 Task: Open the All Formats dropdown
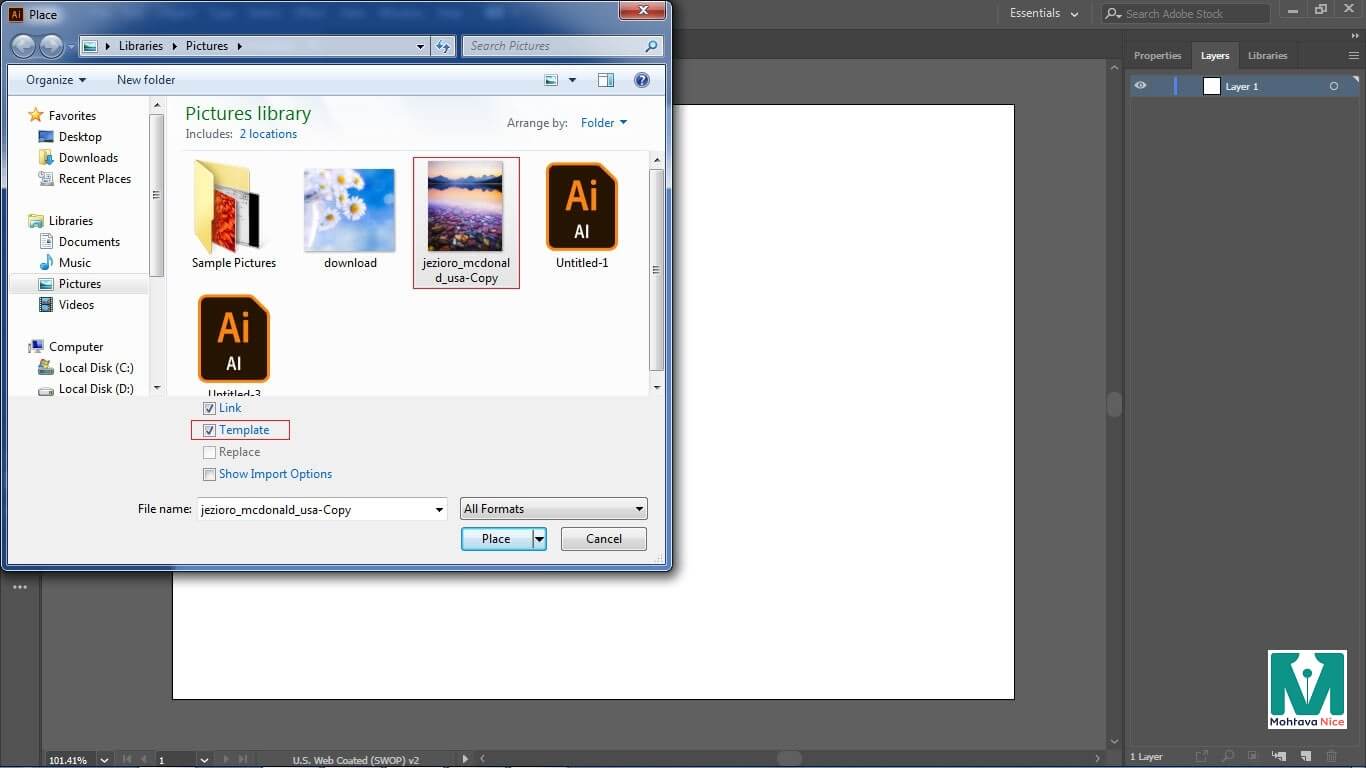coord(553,509)
